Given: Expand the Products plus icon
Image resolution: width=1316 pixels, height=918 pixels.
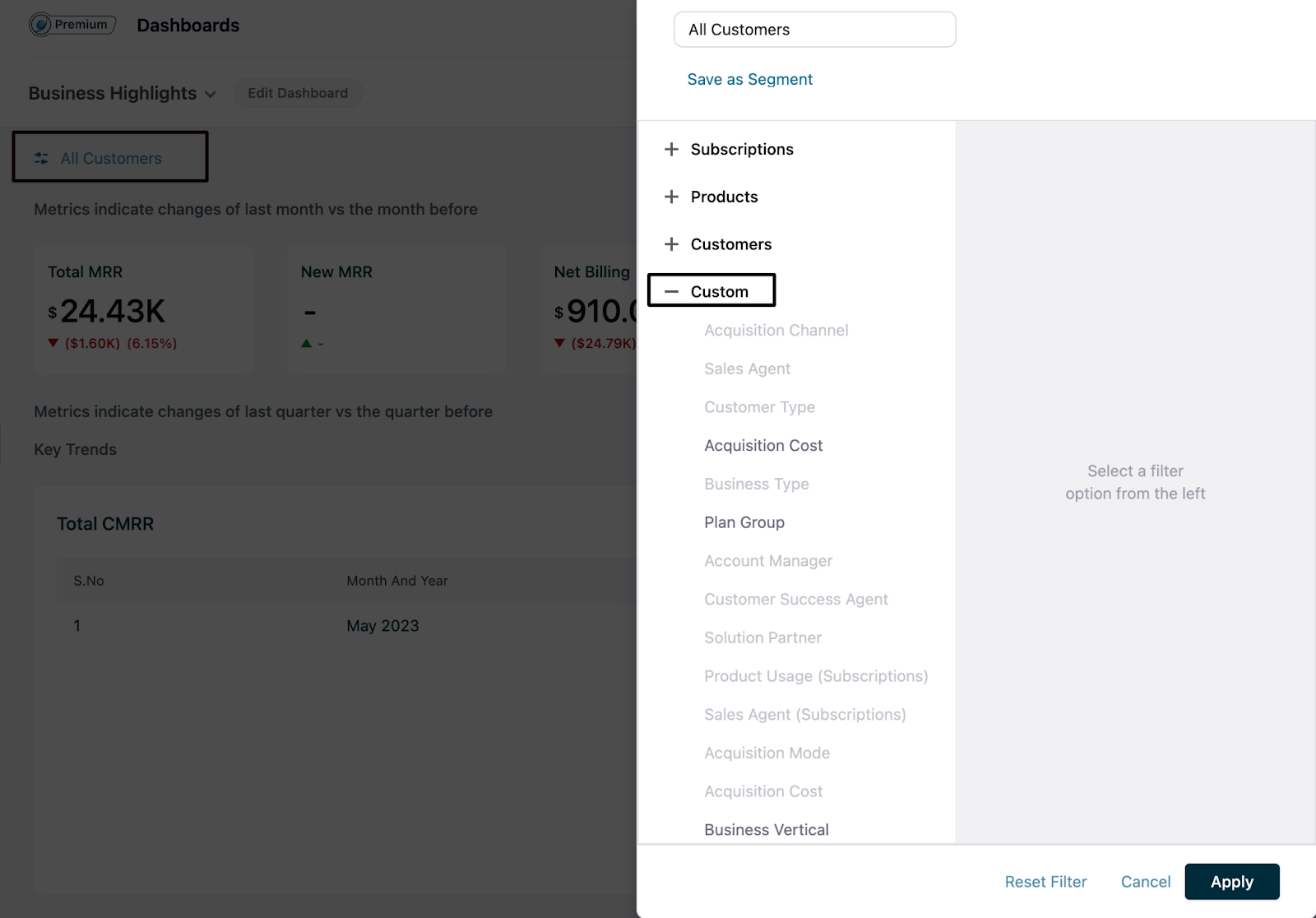Looking at the screenshot, I should pyautogui.click(x=671, y=197).
